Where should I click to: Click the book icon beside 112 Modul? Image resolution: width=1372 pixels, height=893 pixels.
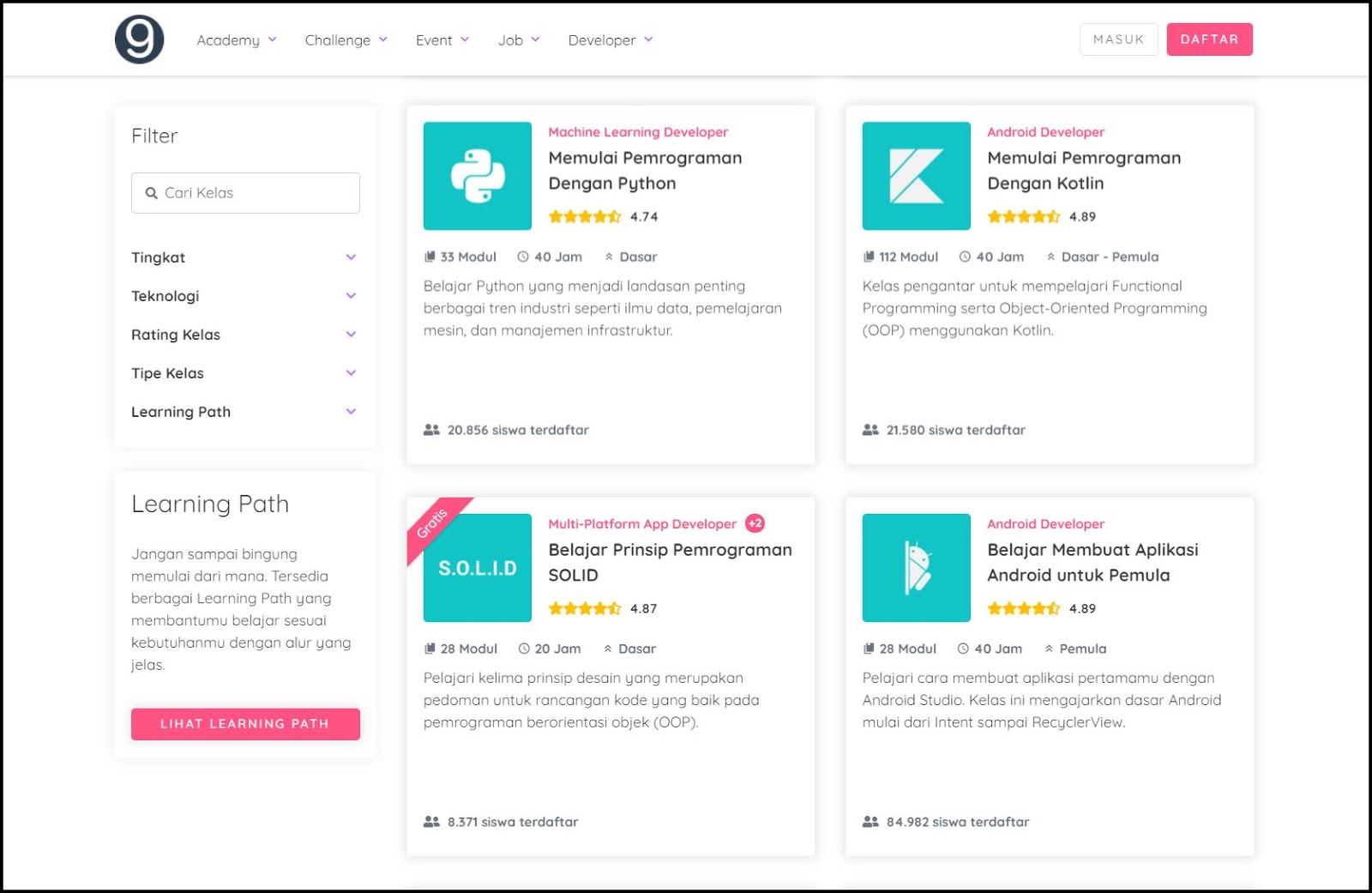868,256
